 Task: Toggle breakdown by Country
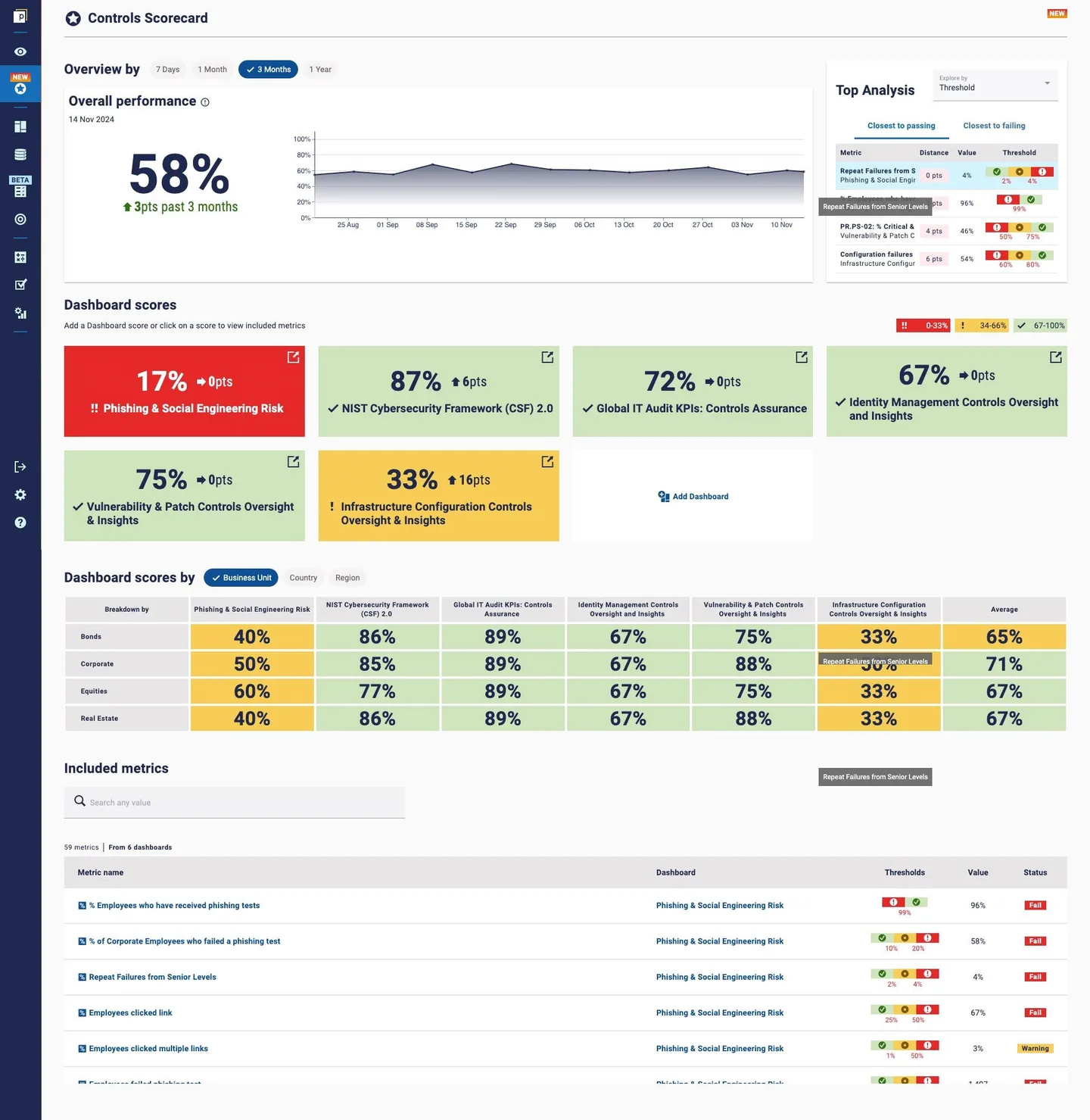(x=303, y=578)
